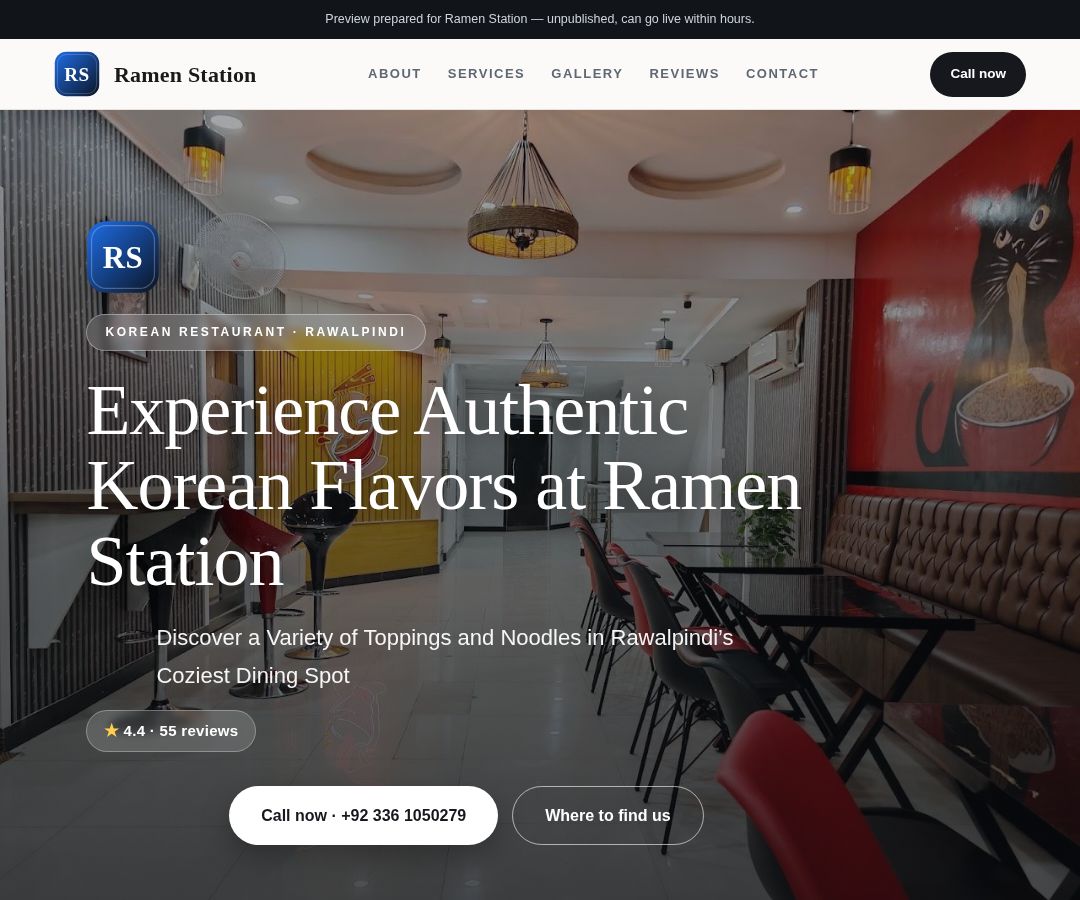This screenshot has height=900, width=1080.
Task: Click the Ramen Station brand name
Action: 185,74
